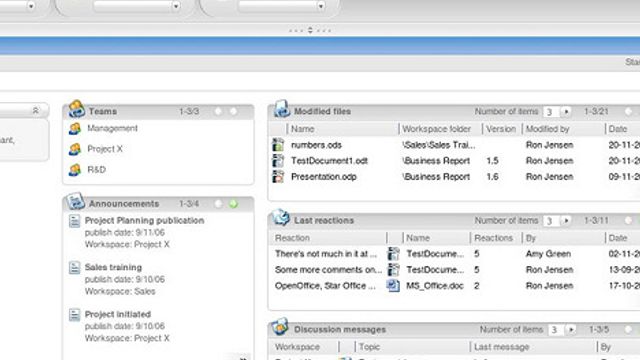Viewport: 640px width, 360px height.
Task: Click Number of items field in Discussion messages
Action: 556,330
